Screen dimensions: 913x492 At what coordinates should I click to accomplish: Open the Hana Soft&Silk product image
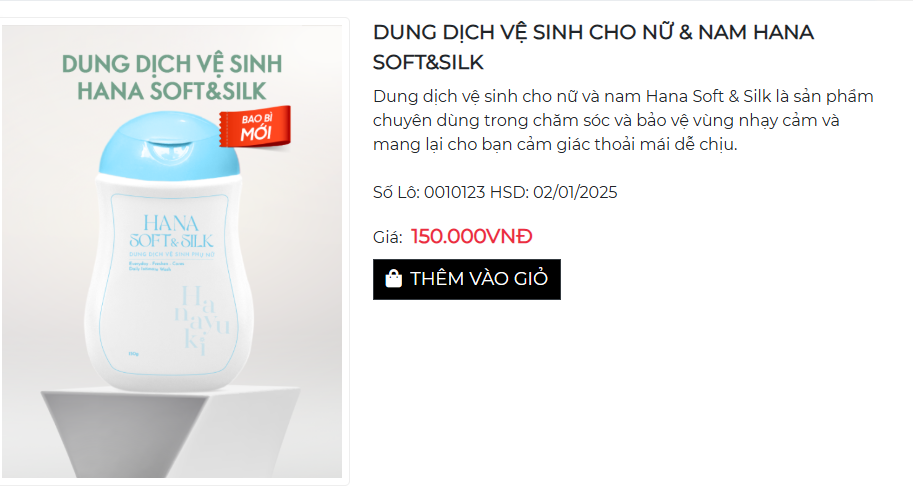point(172,252)
